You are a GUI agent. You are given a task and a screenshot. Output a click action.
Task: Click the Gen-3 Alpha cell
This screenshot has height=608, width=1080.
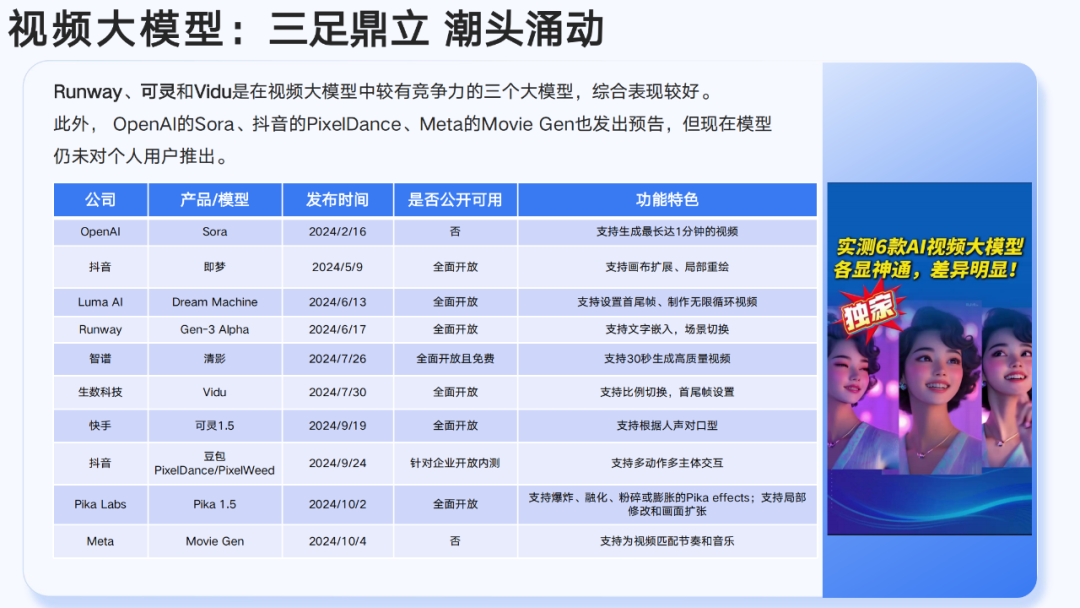click(x=215, y=330)
